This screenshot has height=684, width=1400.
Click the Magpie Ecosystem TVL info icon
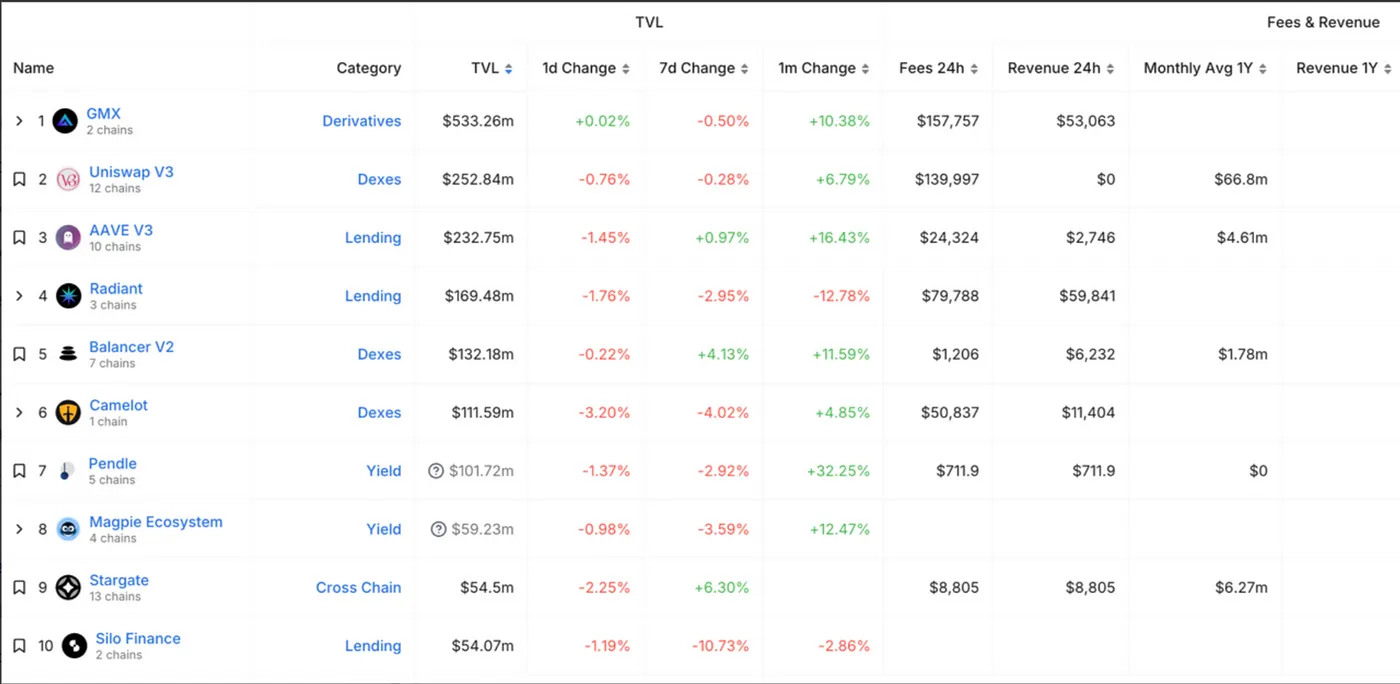438,529
